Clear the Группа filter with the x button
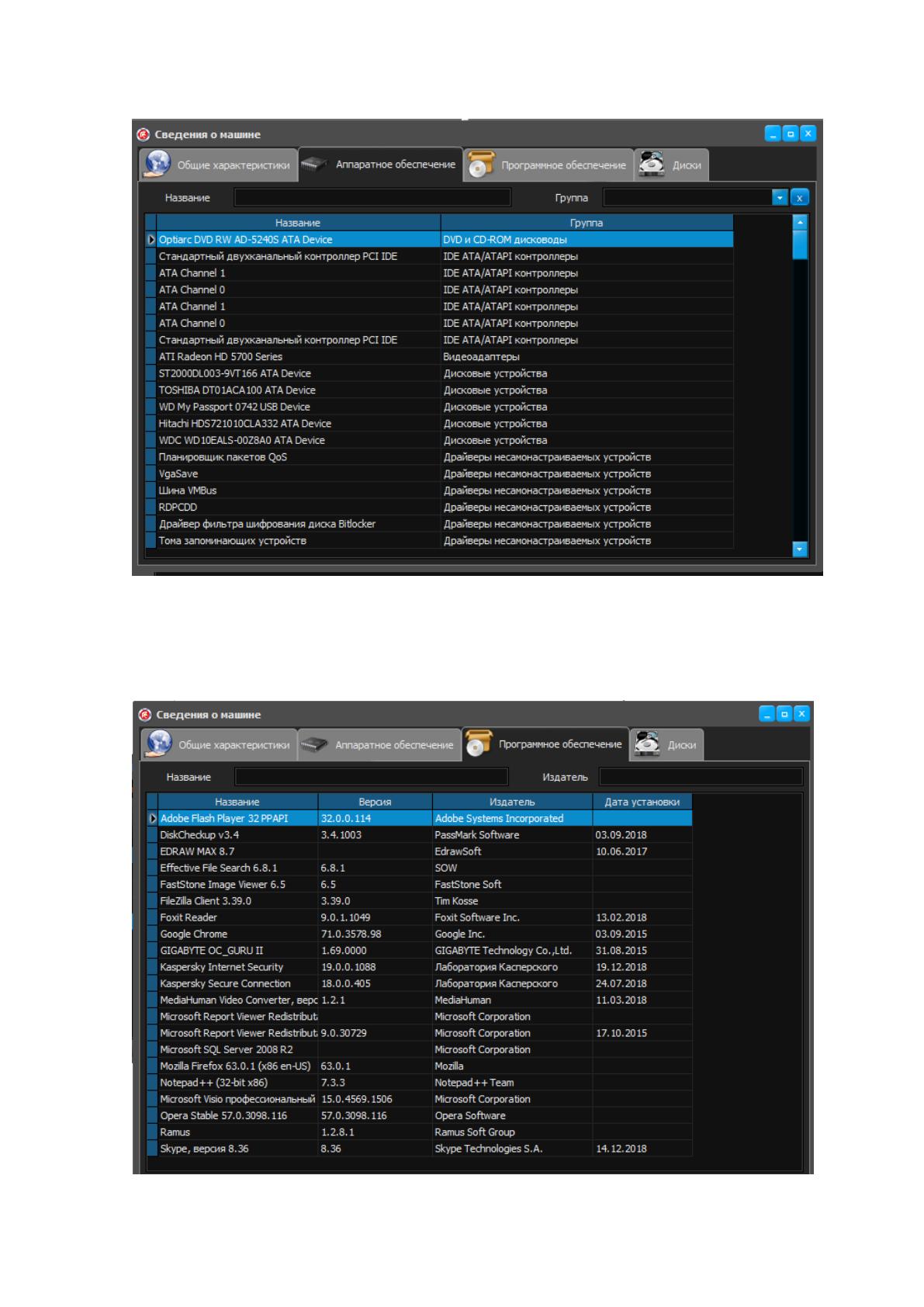 (x=800, y=198)
